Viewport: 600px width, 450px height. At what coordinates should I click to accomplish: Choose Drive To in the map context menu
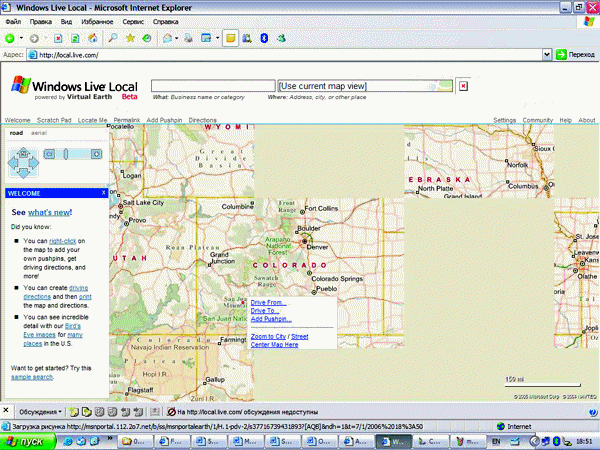tap(265, 311)
